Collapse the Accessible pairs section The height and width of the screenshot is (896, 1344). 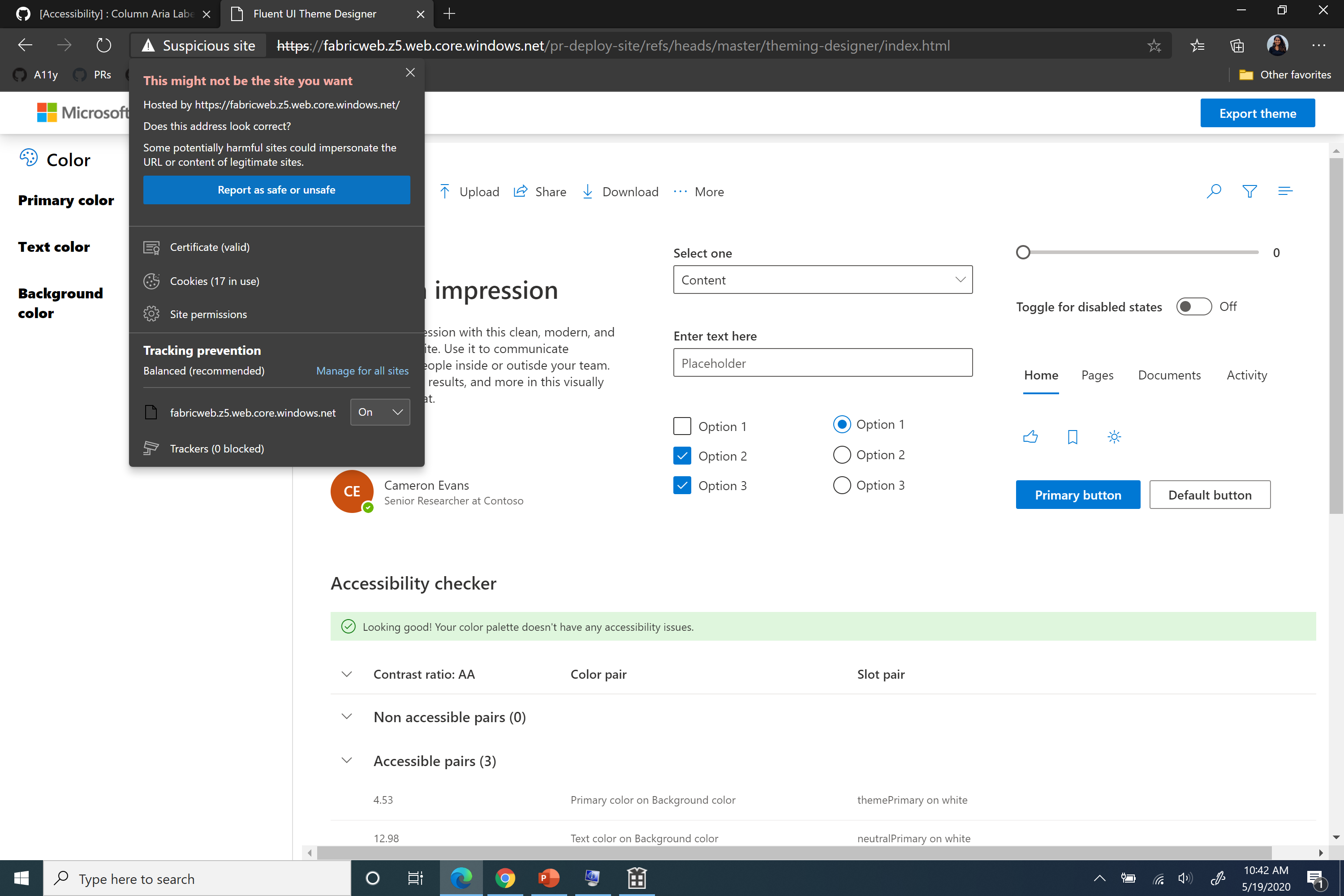346,761
